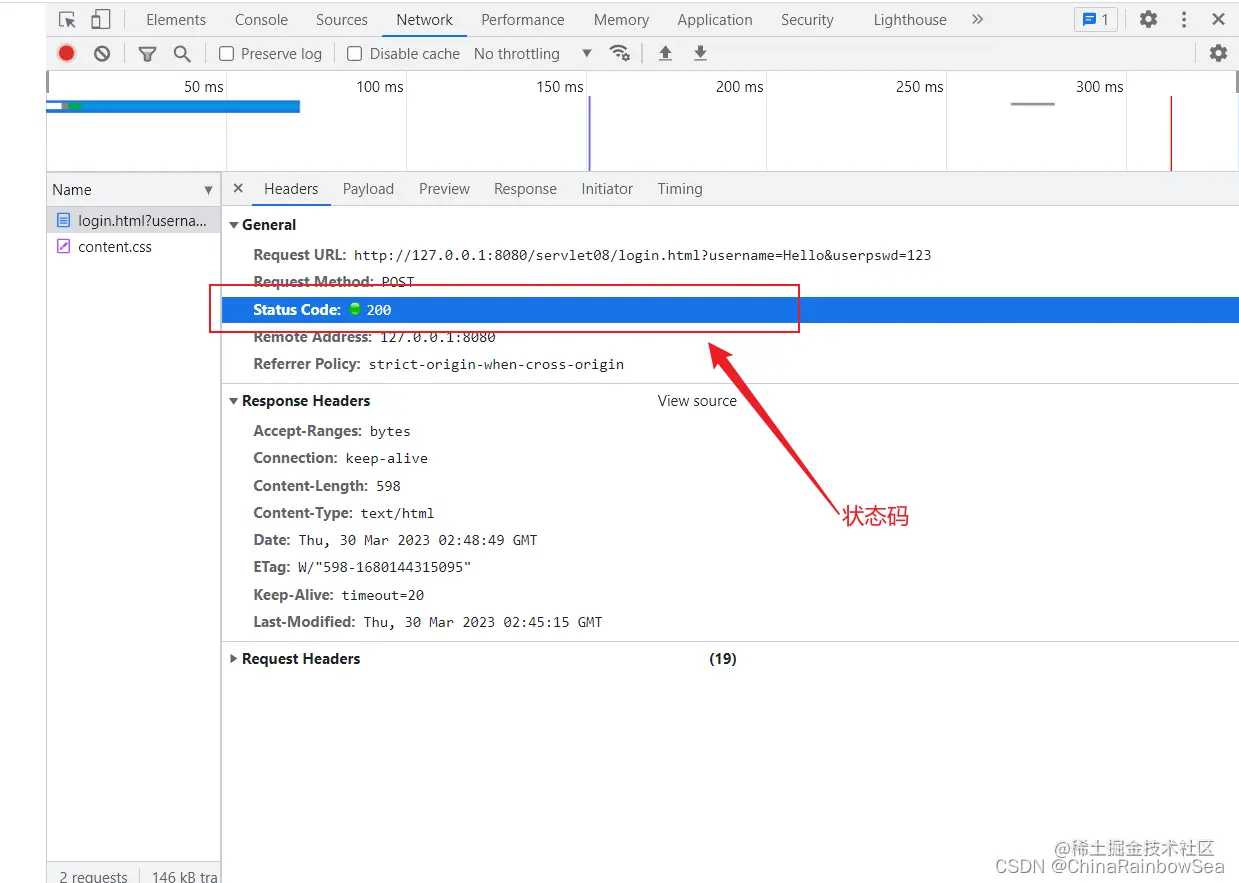Close the request details pane
The height and width of the screenshot is (883, 1239).
(238, 188)
